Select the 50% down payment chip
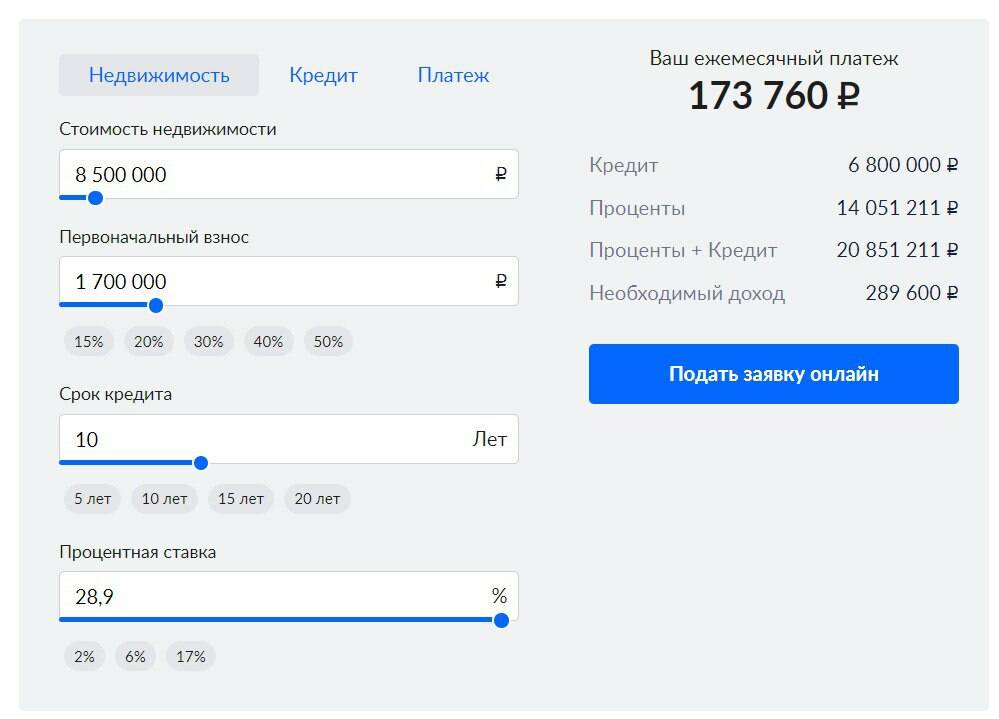The height and width of the screenshot is (719, 999). 328,341
